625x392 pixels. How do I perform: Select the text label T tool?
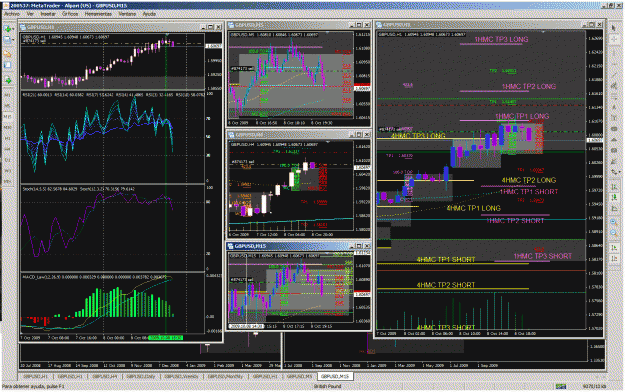coord(614,118)
